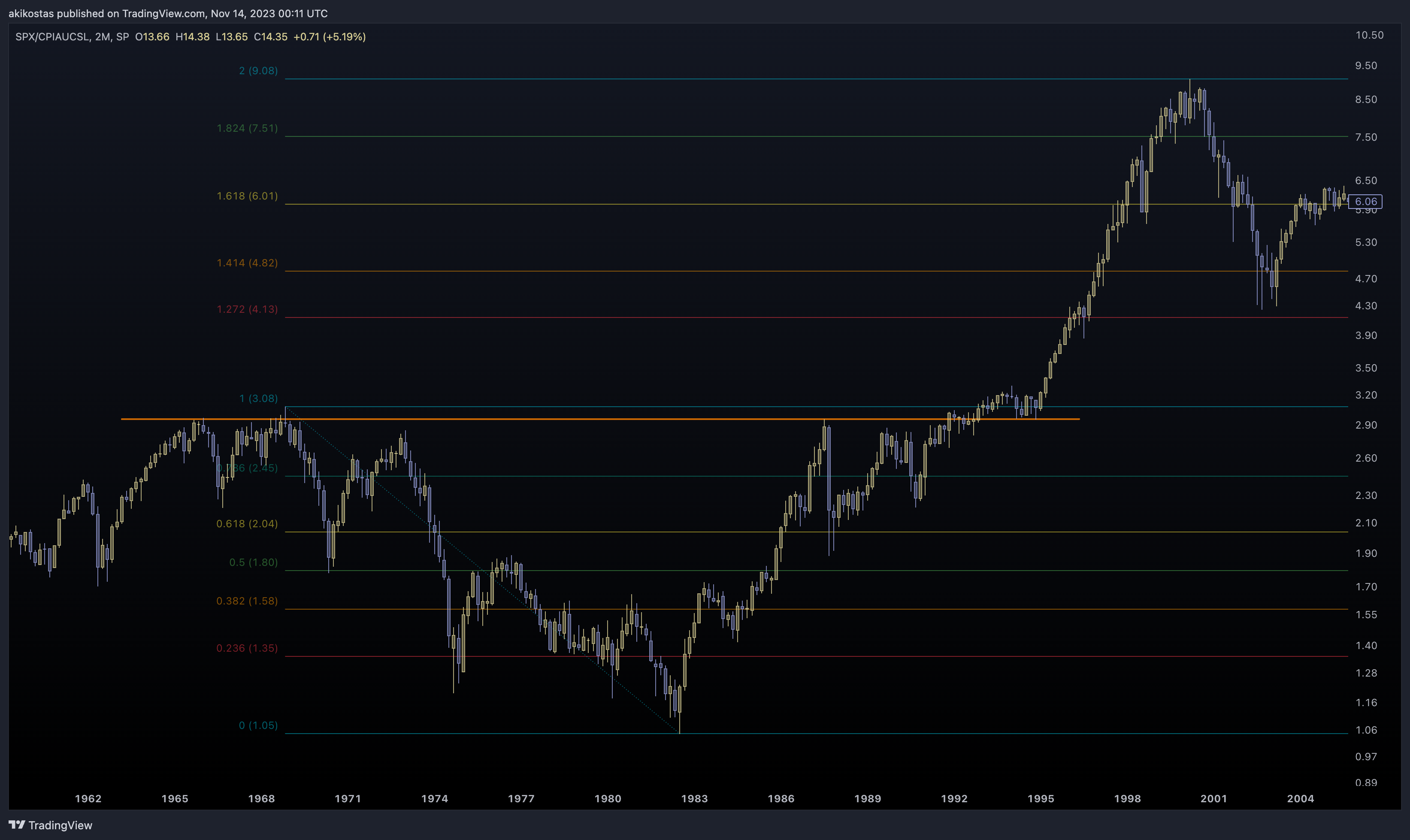Click the 1980 time axis label
The height and width of the screenshot is (840, 1410).
click(608, 799)
